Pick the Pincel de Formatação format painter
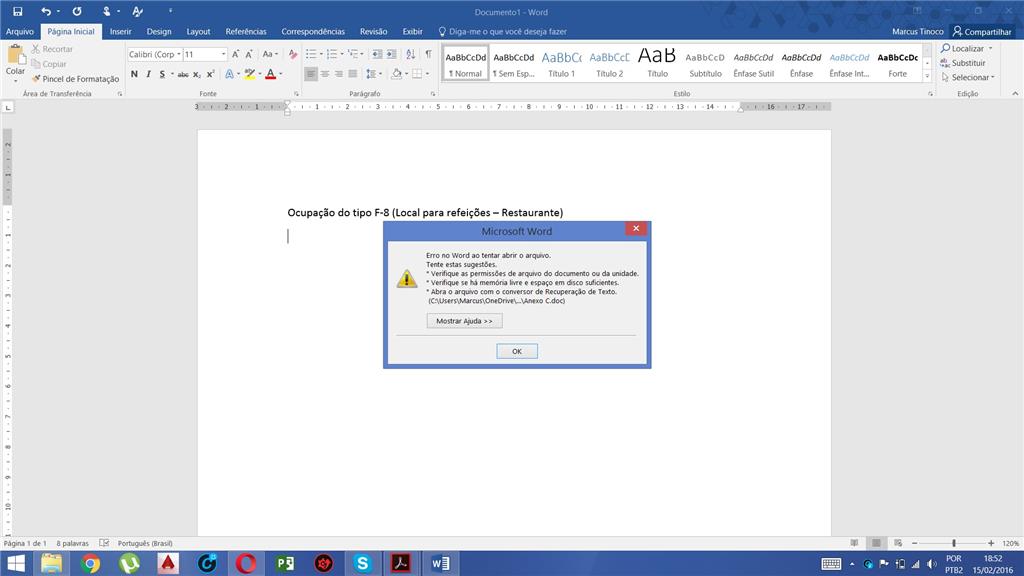1024x576 pixels. (x=76, y=79)
